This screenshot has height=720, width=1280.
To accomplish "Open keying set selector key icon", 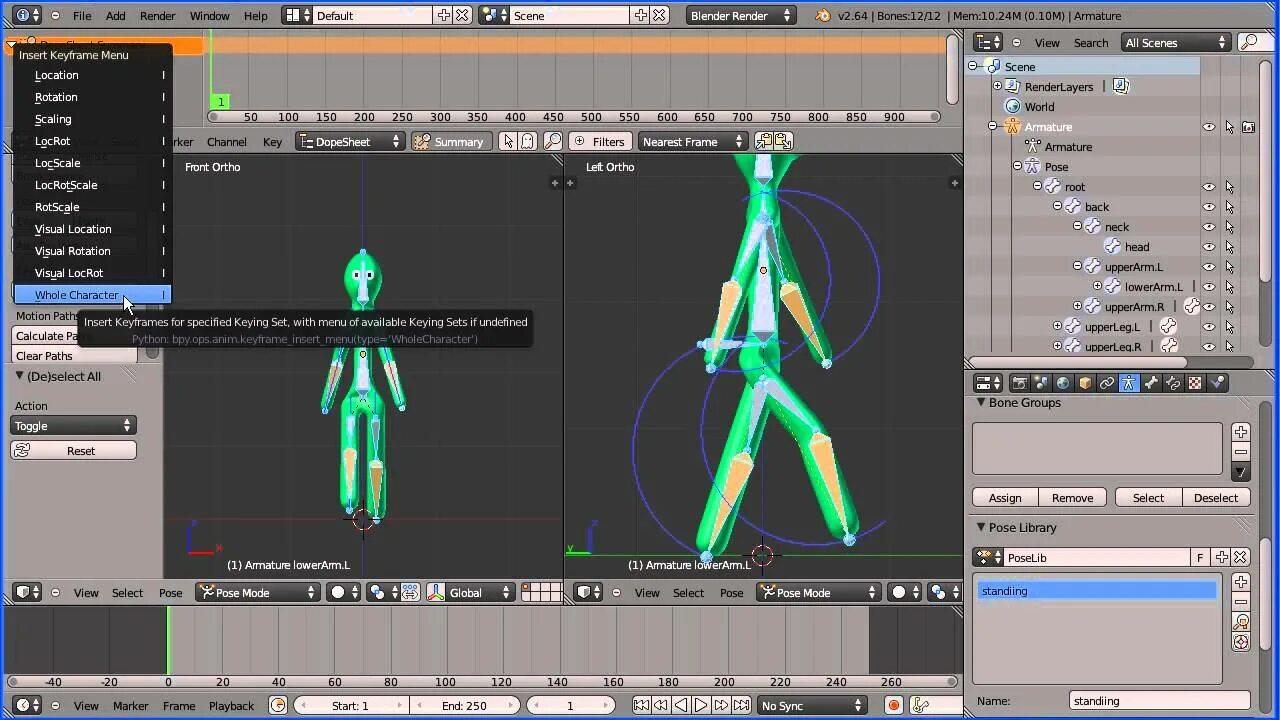I will coord(920,706).
